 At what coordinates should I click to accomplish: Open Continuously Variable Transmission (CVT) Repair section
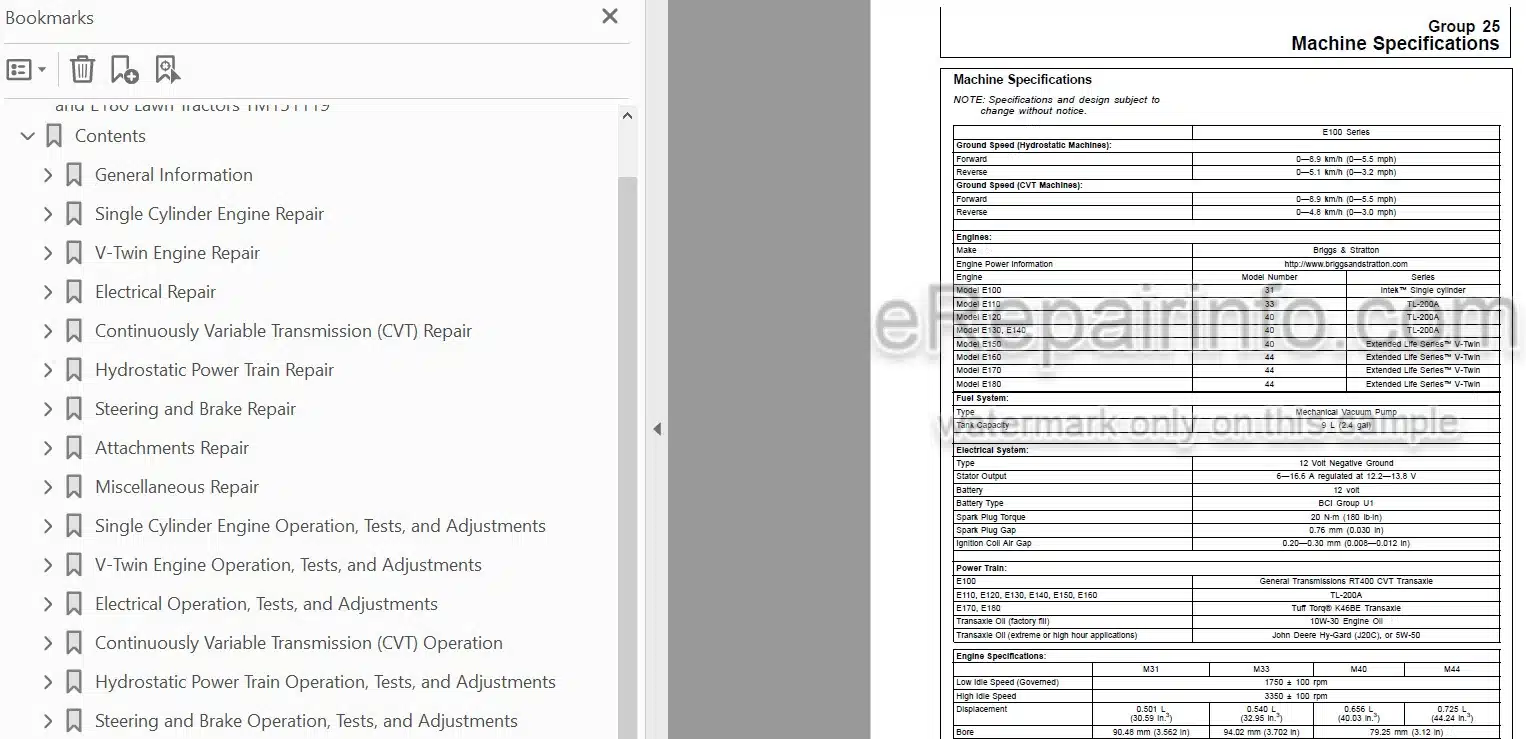(283, 331)
